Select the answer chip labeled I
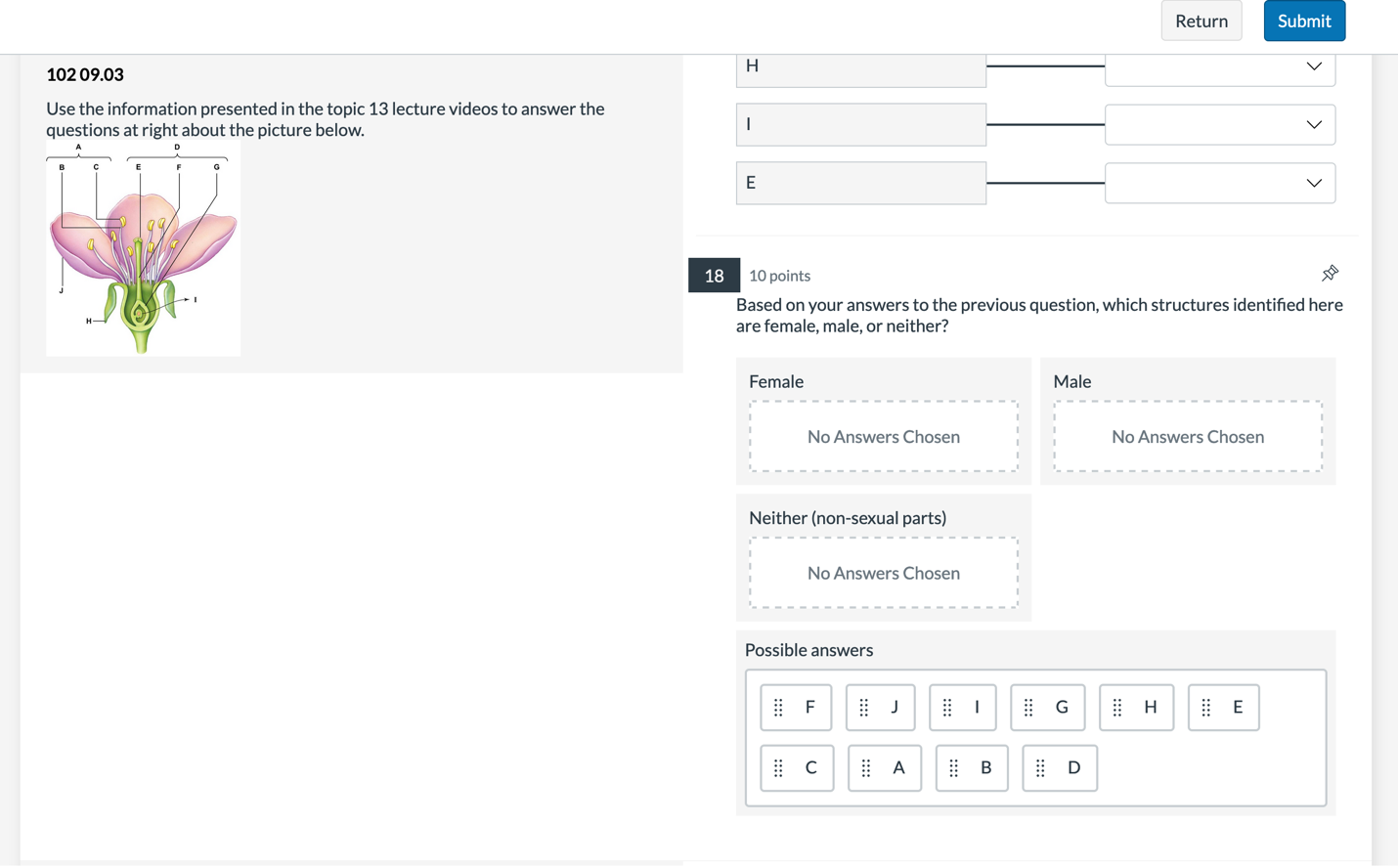Viewport: 1398px width, 868px height. pos(963,708)
